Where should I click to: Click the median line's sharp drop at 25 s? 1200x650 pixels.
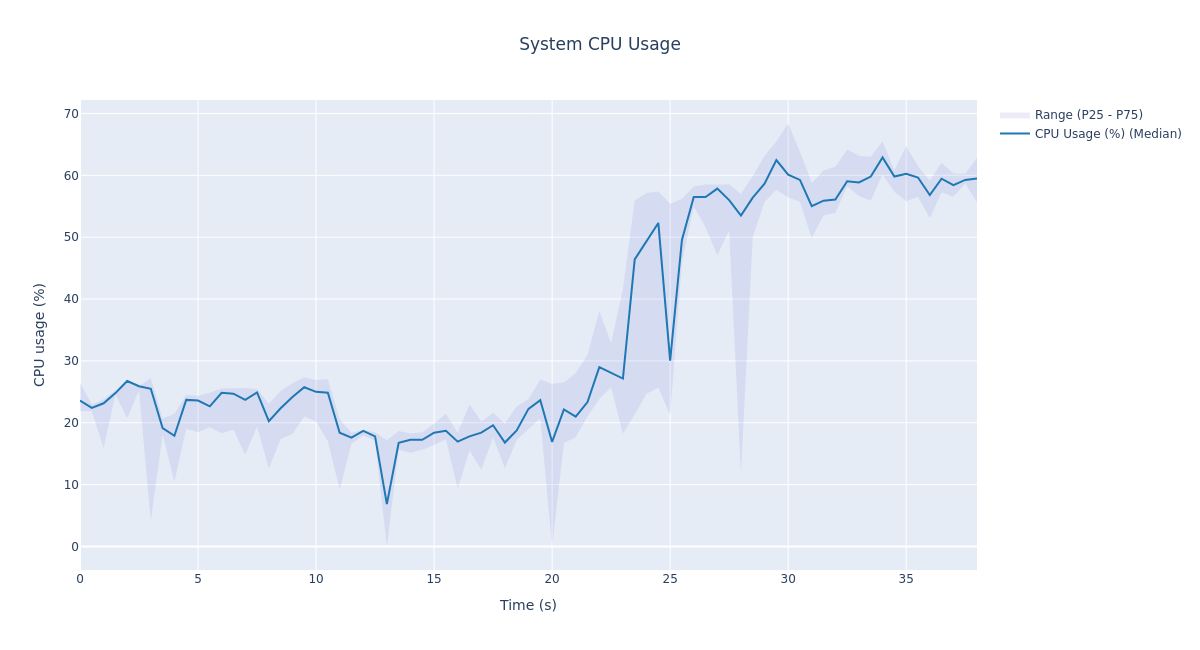[x=670, y=360]
